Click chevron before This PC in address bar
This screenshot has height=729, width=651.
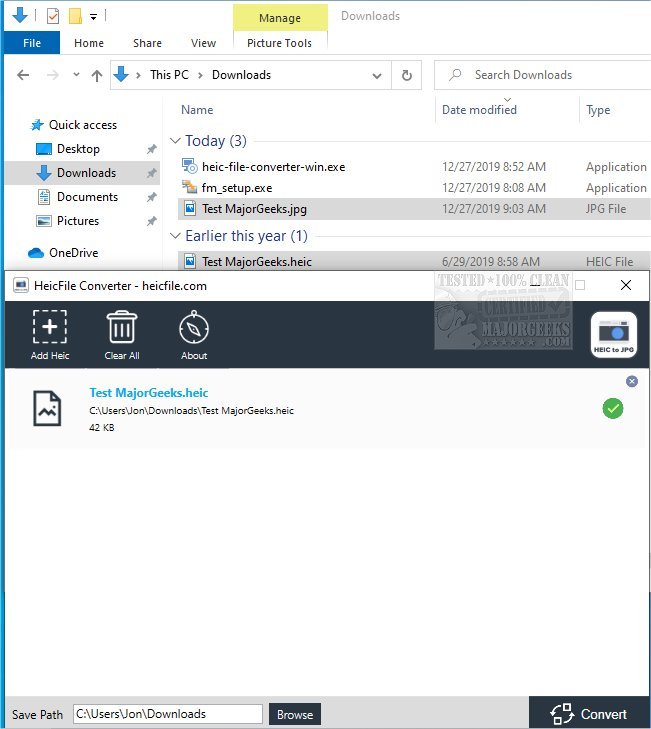coord(138,75)
